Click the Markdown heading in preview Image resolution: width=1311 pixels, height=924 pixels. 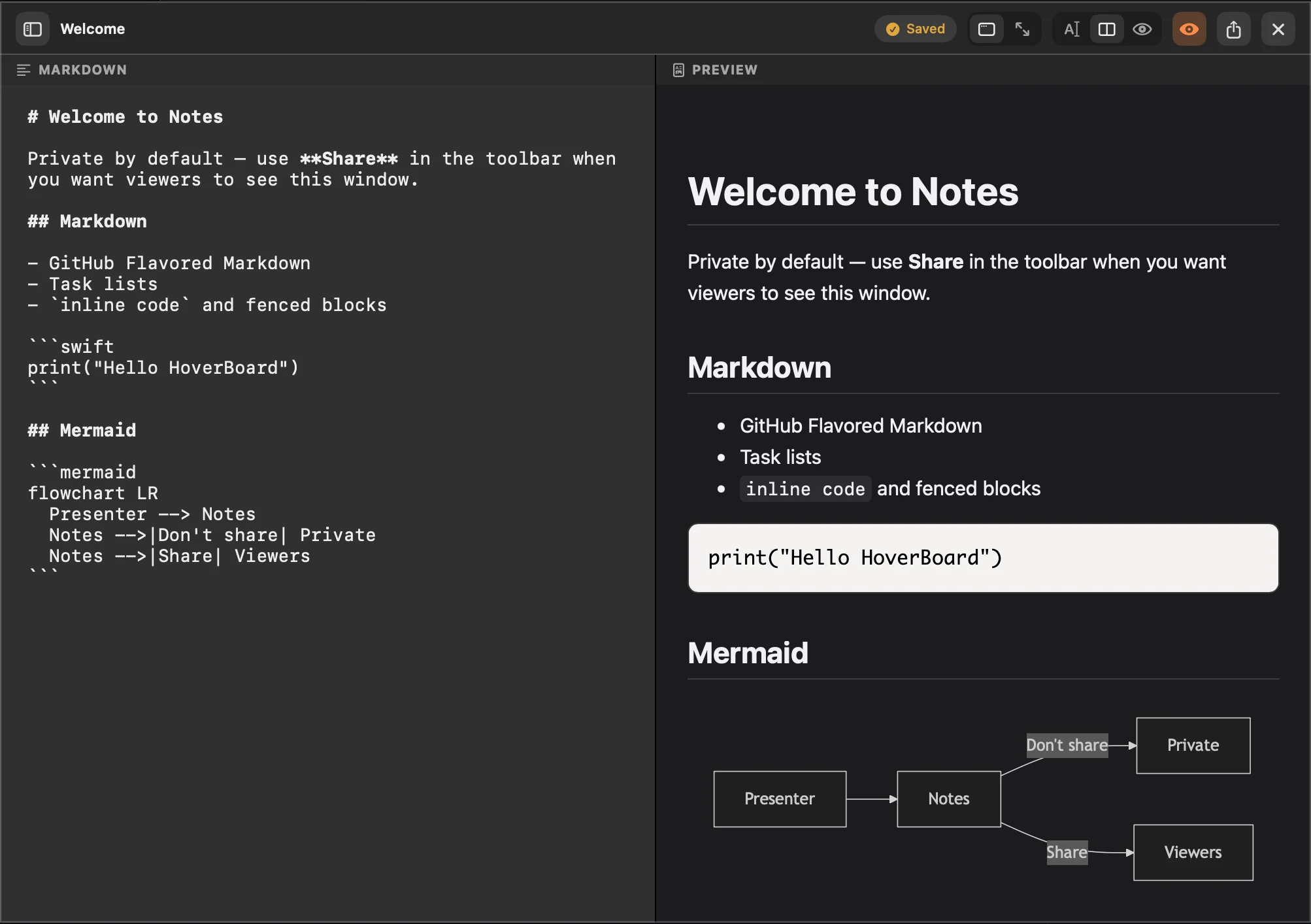pyautogui.click(x=759, y=367)
